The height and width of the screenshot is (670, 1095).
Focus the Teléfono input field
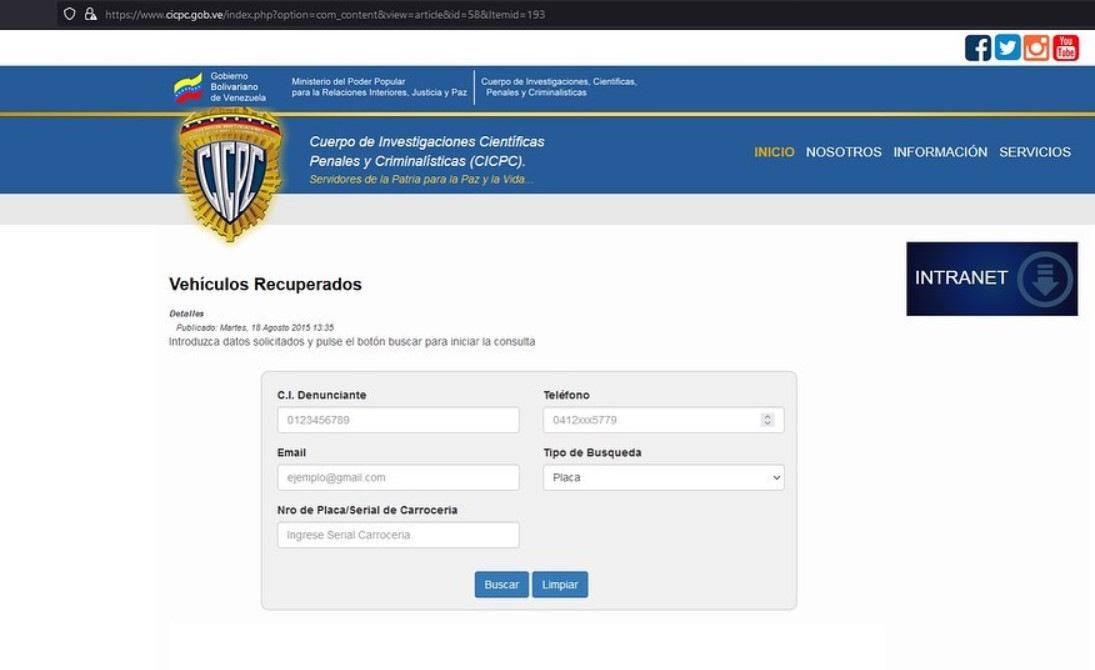[663, 420]
